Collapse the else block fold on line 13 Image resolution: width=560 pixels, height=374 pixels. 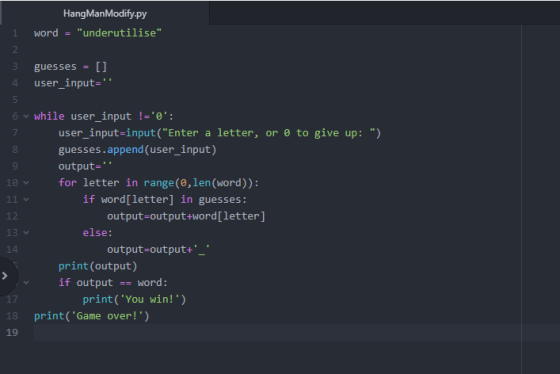26,233
